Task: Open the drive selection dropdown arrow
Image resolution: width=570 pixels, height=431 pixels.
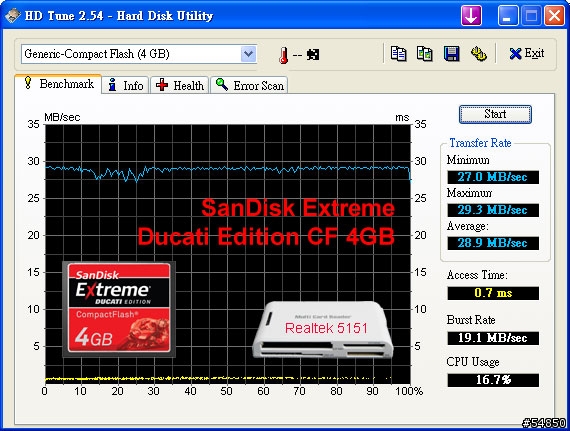Action: pyautogui.click(x=248, y=54)
